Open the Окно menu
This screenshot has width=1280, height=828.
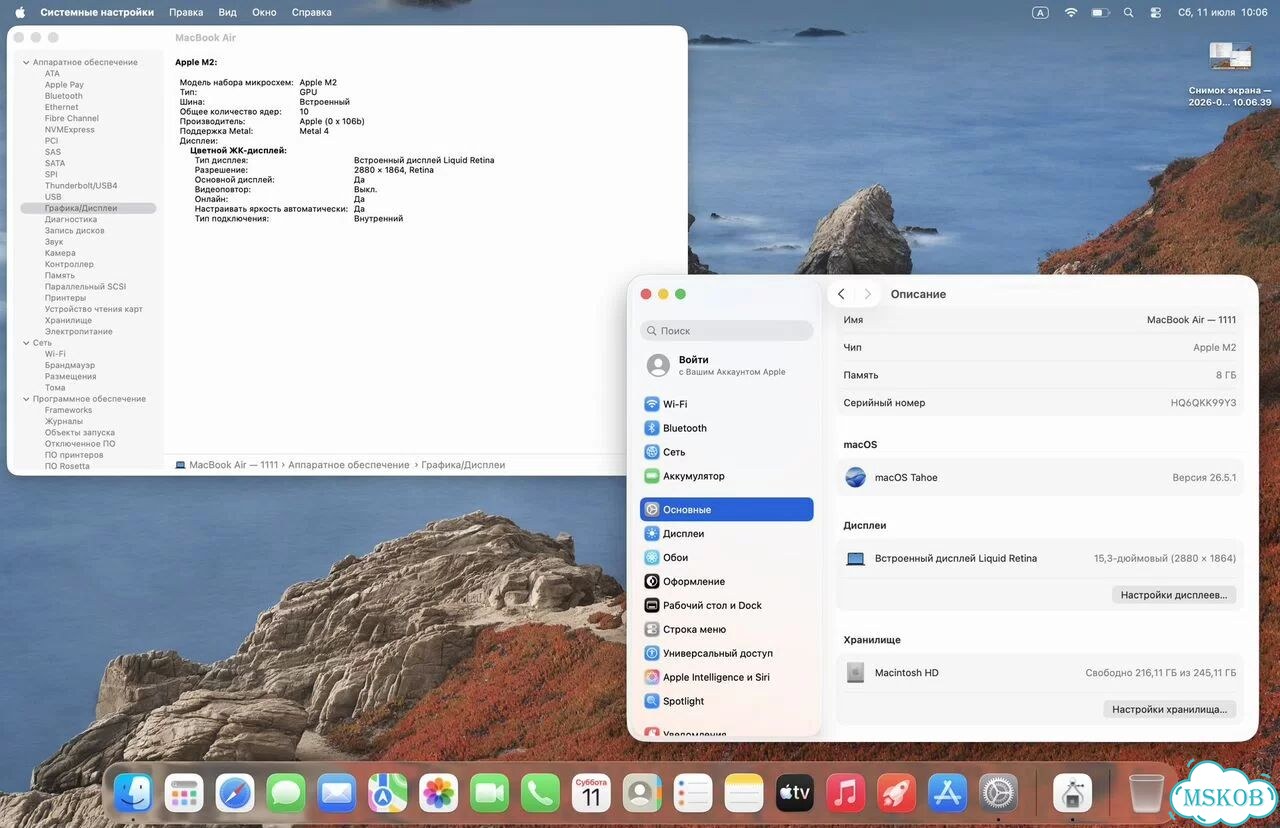[x=264, y=12]
